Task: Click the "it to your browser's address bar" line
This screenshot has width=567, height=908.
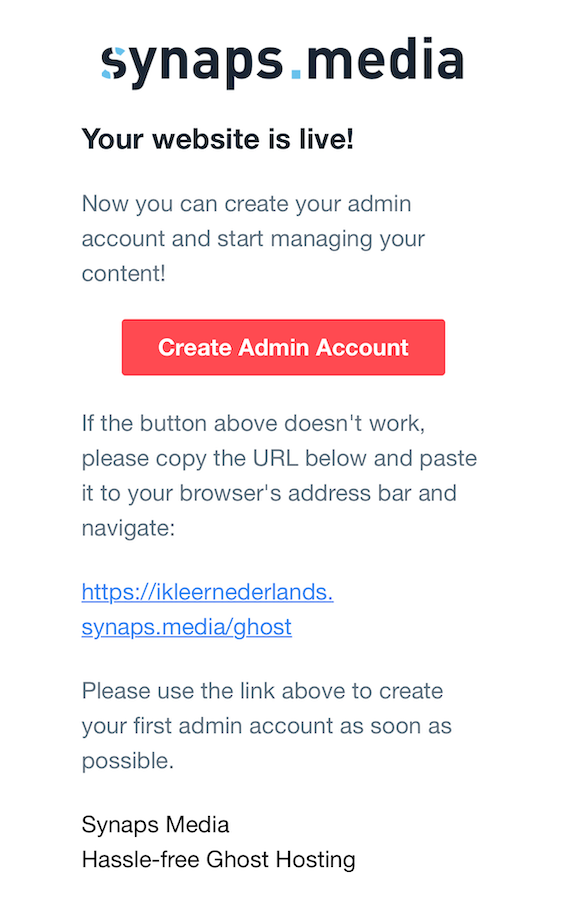Action: click(x=269, y=493)
